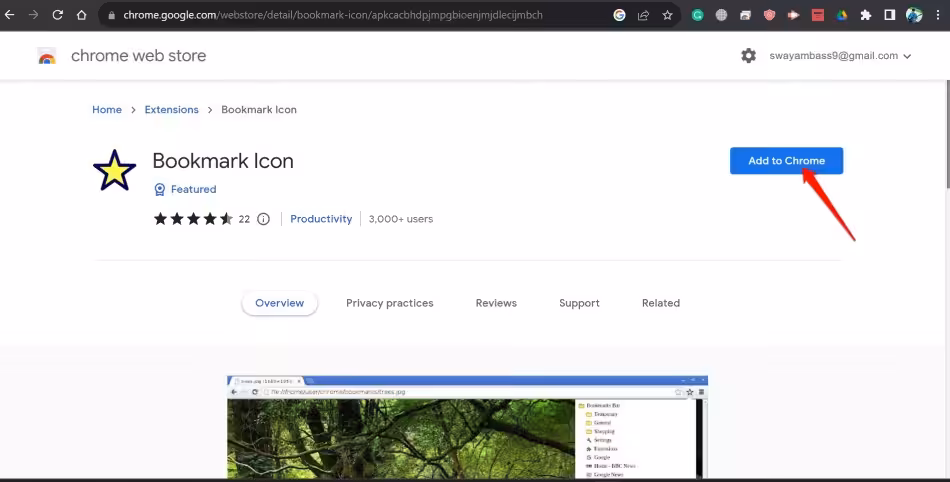Open the Chrome profile avatar
The height and width of the screenshot is (482, 950).
(x=914, y=15)
